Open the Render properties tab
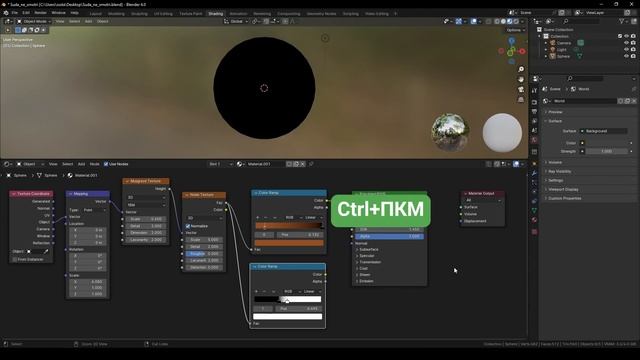Image resolution: width=640 pixels, height=360 pixels. (x=534, y=102)
